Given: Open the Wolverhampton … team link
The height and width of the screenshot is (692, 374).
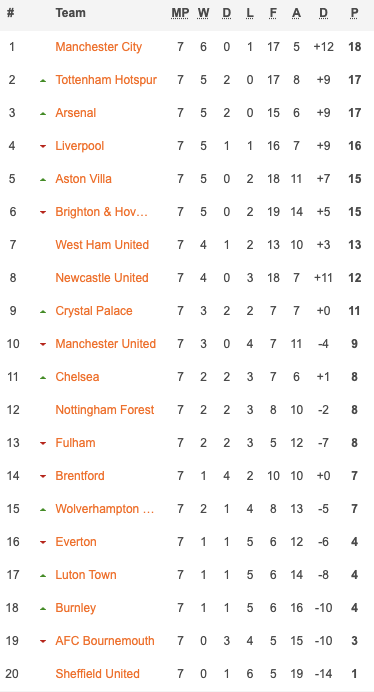Looking at the screenshot, I should coord(105,509).
